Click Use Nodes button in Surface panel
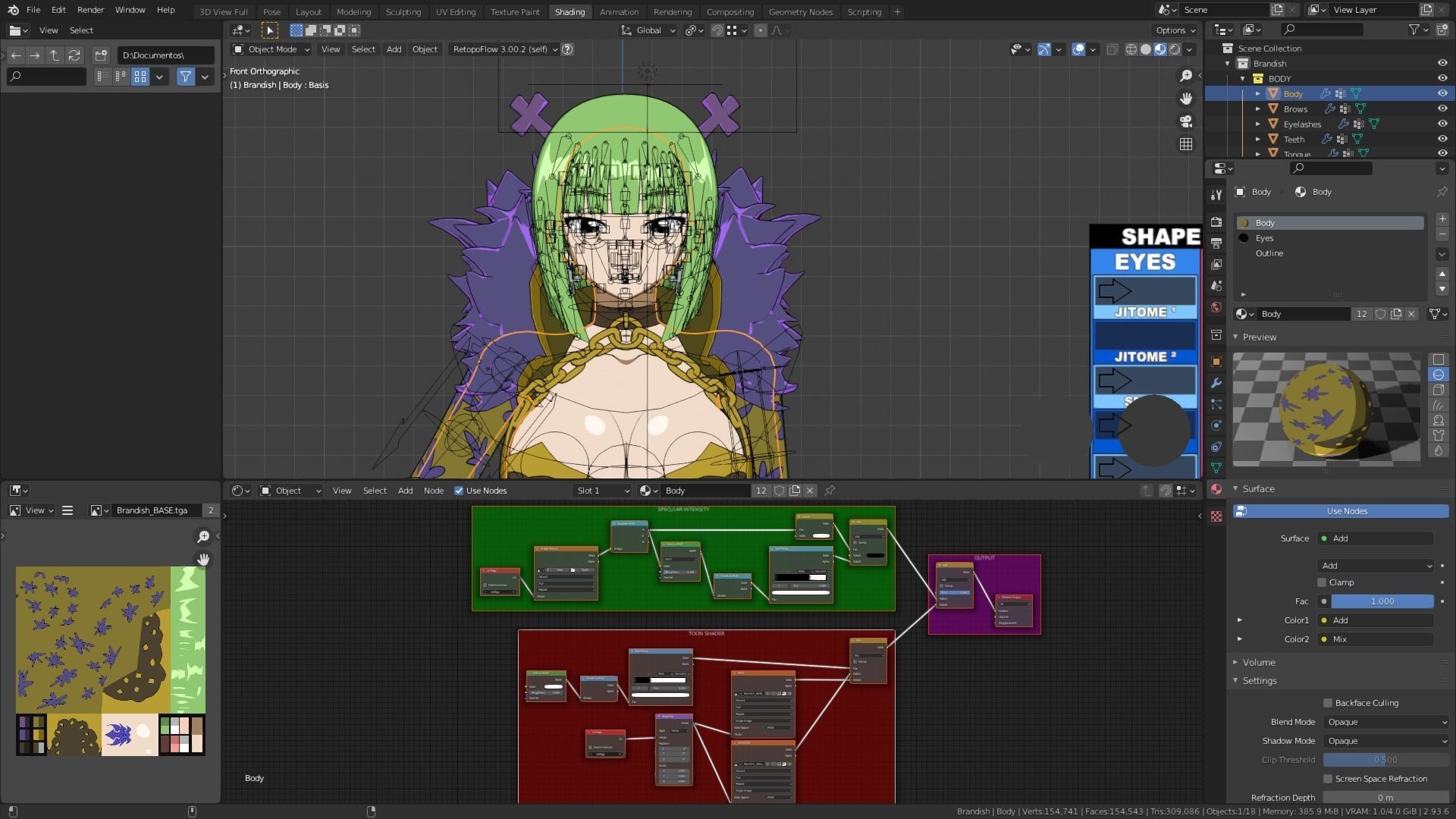 tap(1341, 511)
